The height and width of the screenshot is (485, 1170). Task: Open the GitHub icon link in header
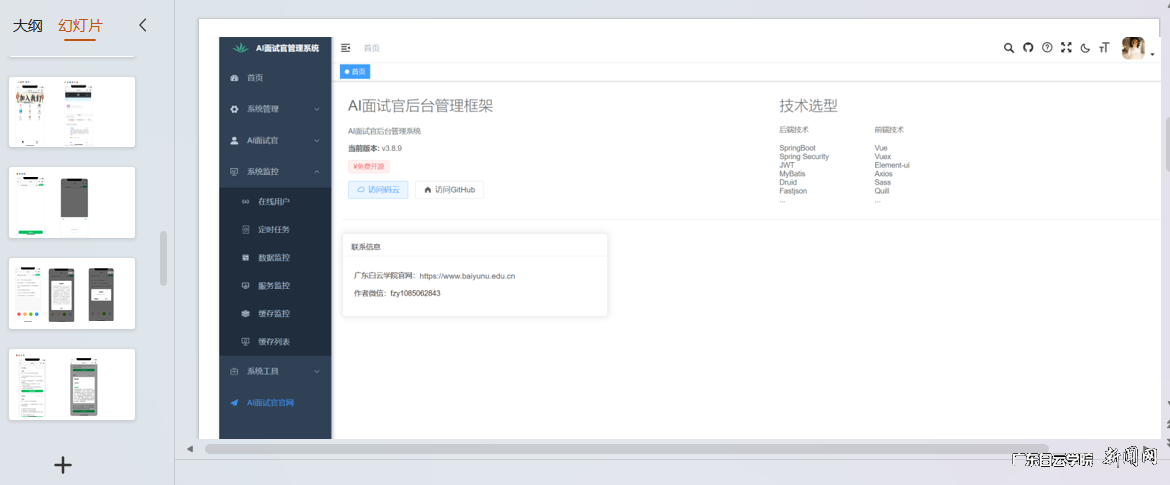coord(1028,48)
